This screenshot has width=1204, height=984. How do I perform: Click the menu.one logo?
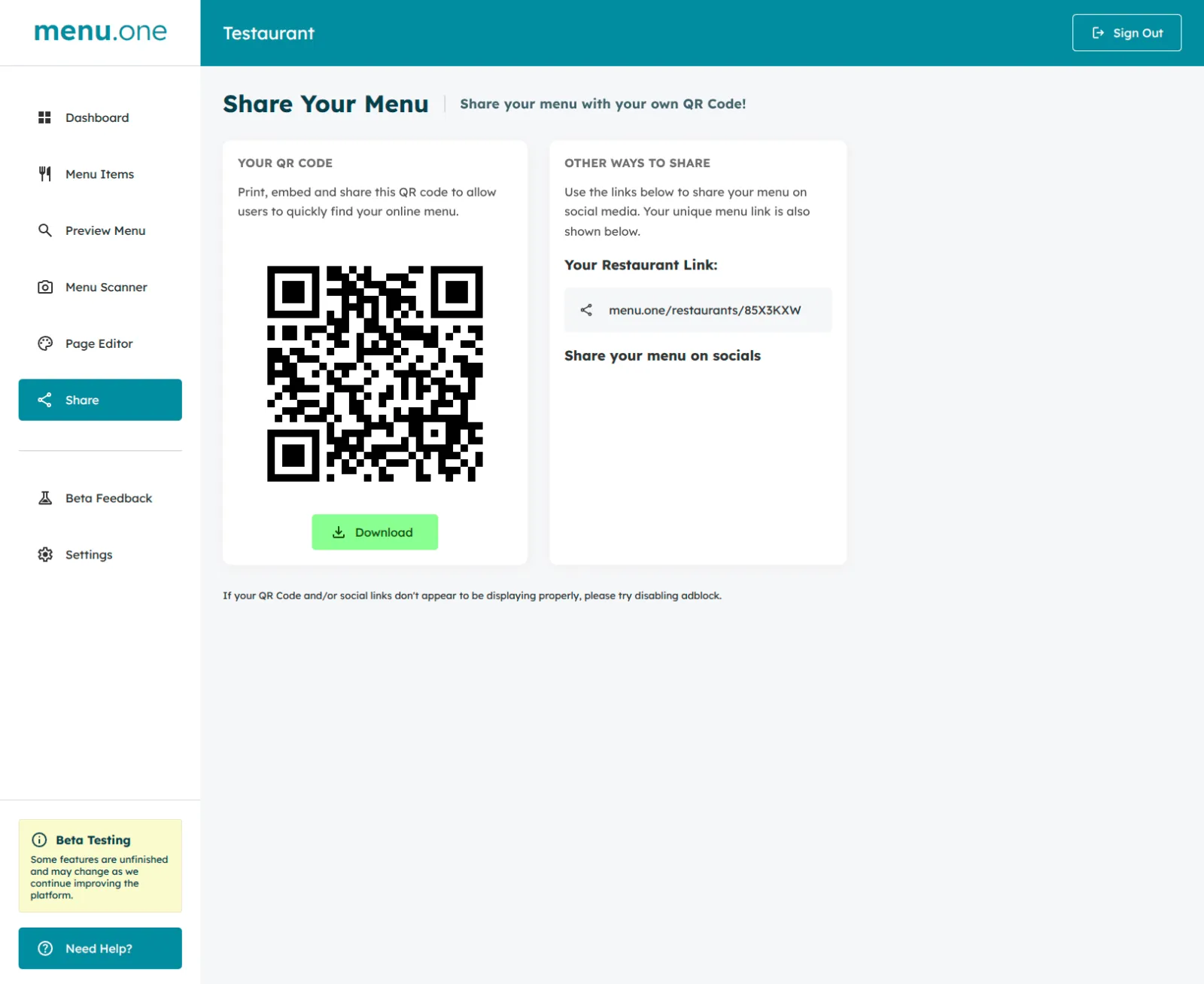click(100, 32)
